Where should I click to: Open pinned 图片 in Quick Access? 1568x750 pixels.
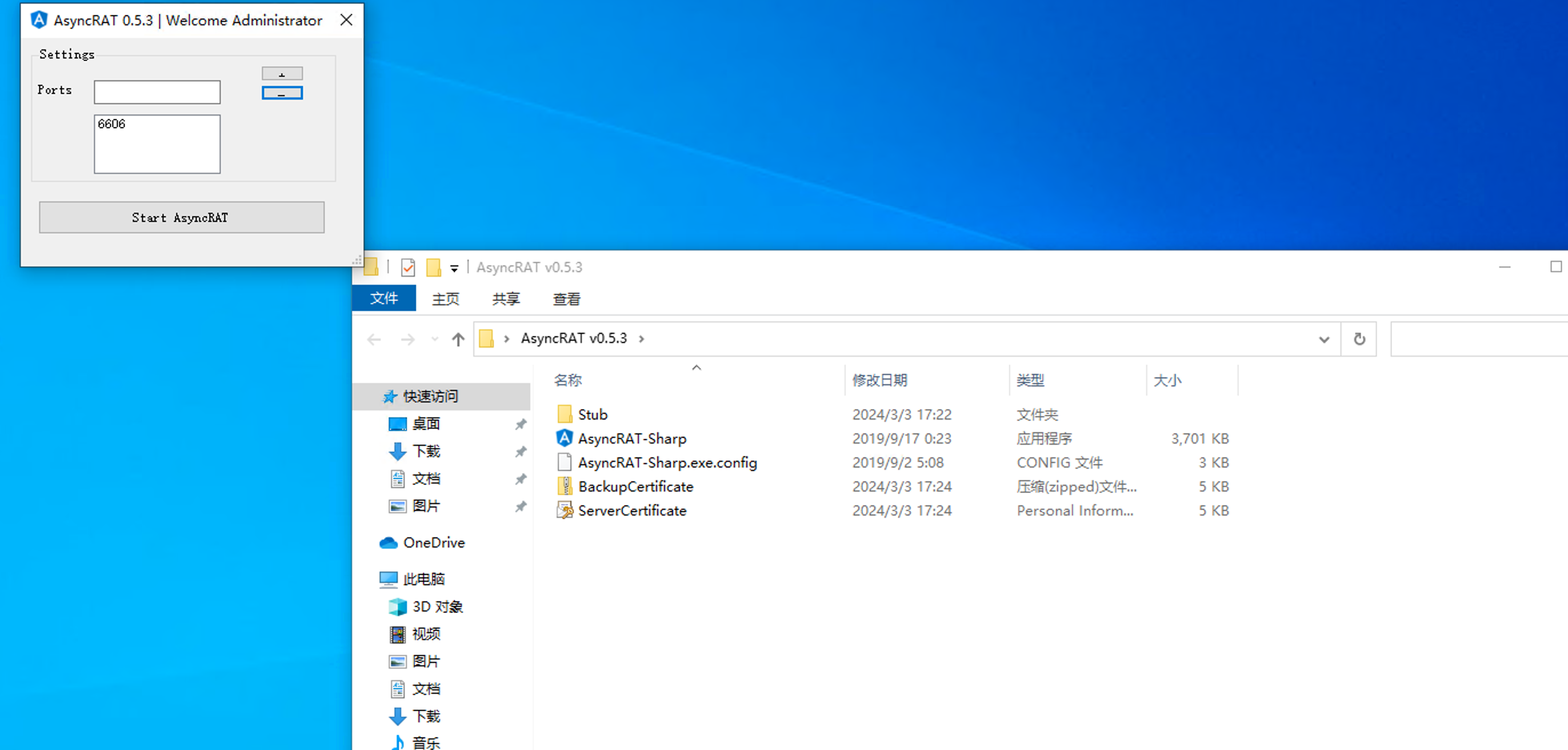pyautogui.click(x=426, y=506)
